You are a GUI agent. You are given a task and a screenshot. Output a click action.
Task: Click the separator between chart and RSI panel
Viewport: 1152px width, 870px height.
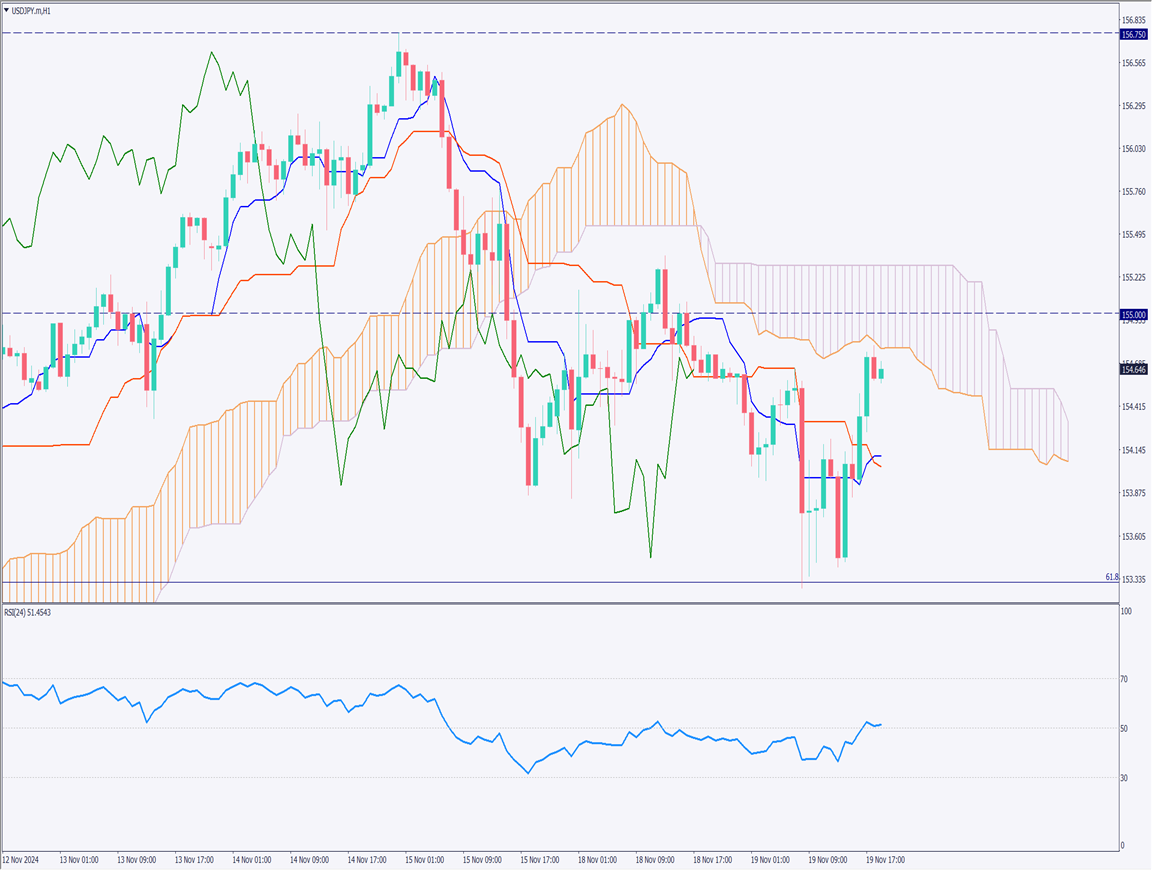tap(560, 604)
